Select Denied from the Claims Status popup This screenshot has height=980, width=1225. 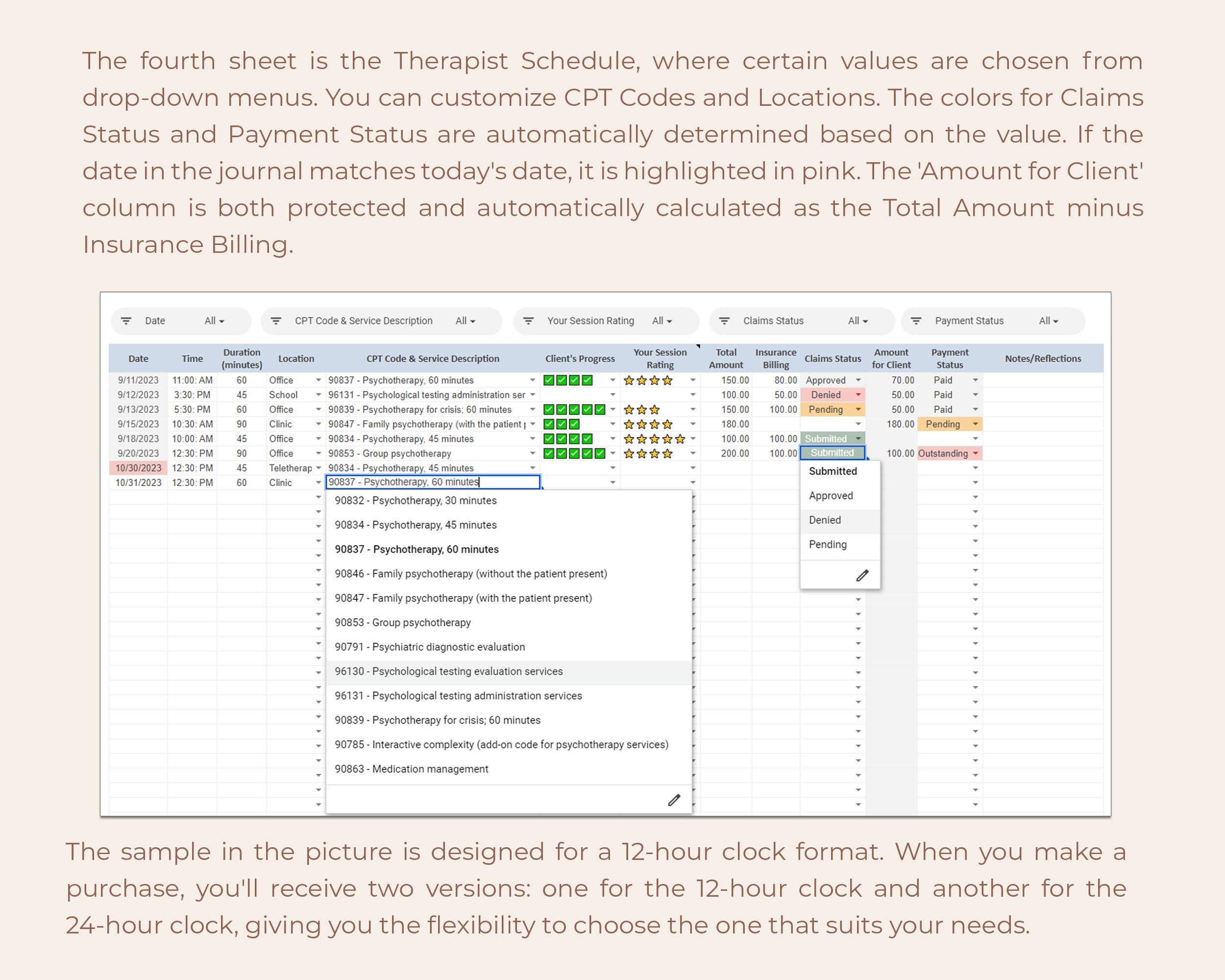(825, 520)
